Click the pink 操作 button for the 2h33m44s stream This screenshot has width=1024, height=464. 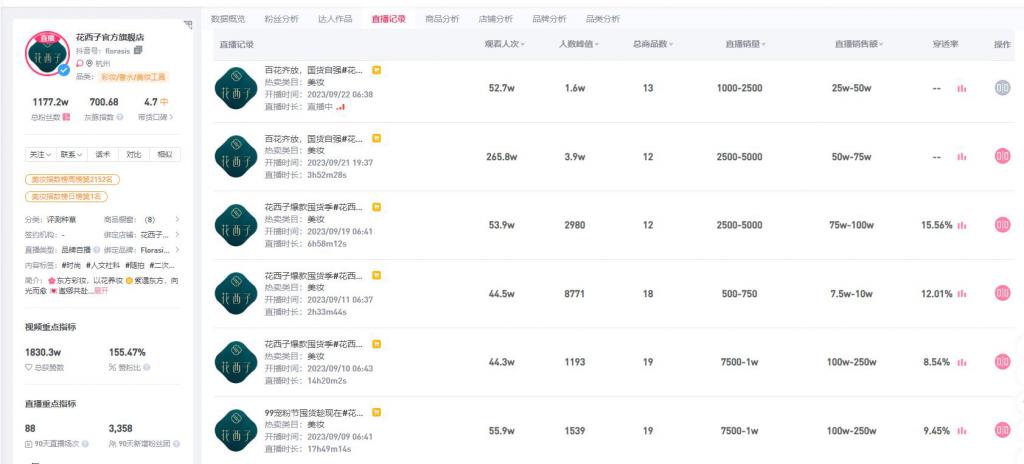point(1002,293)
